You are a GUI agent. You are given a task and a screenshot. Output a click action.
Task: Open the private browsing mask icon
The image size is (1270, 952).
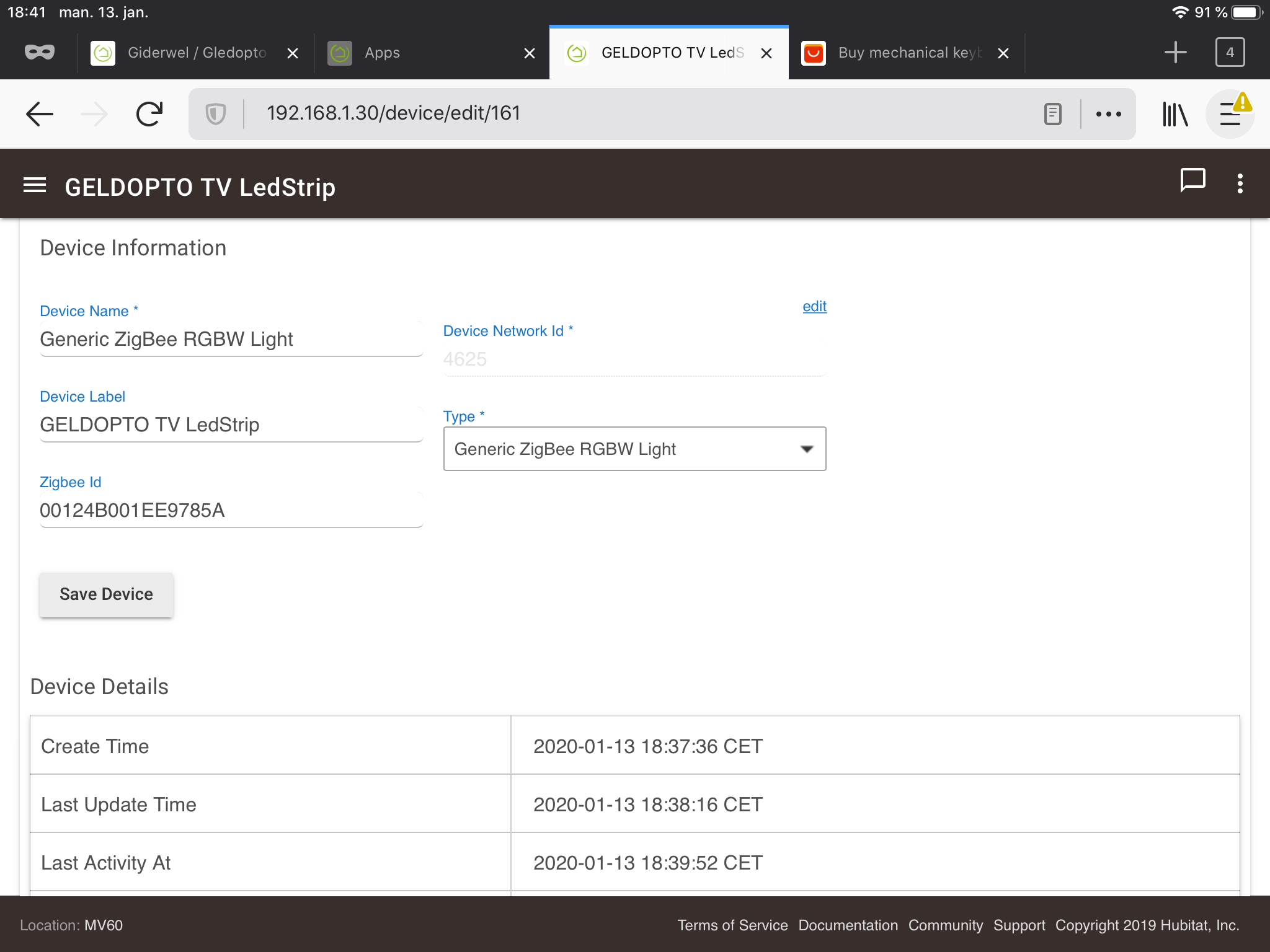(40, 53)
